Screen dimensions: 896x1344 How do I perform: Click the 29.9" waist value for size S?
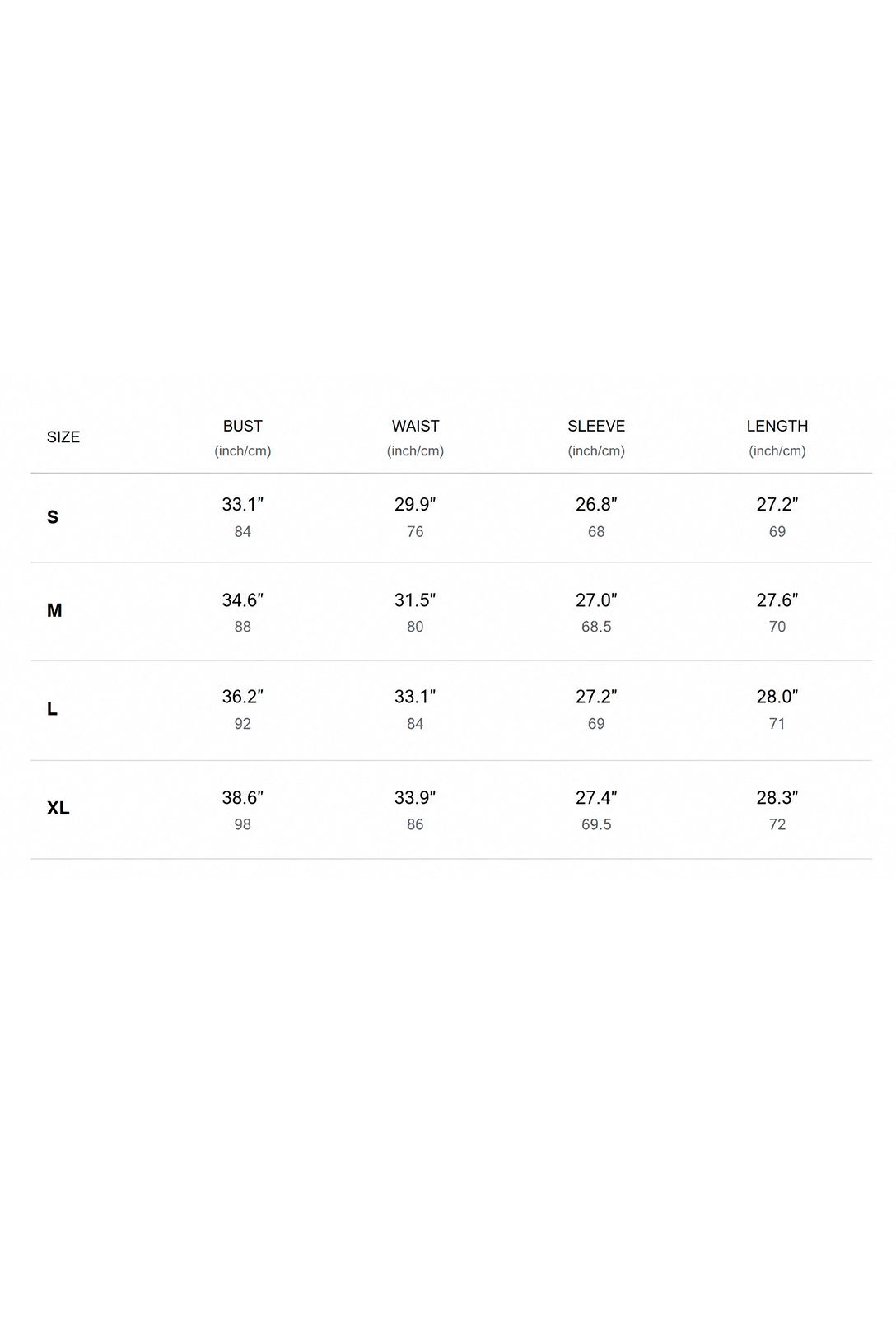tap(415, 504)
